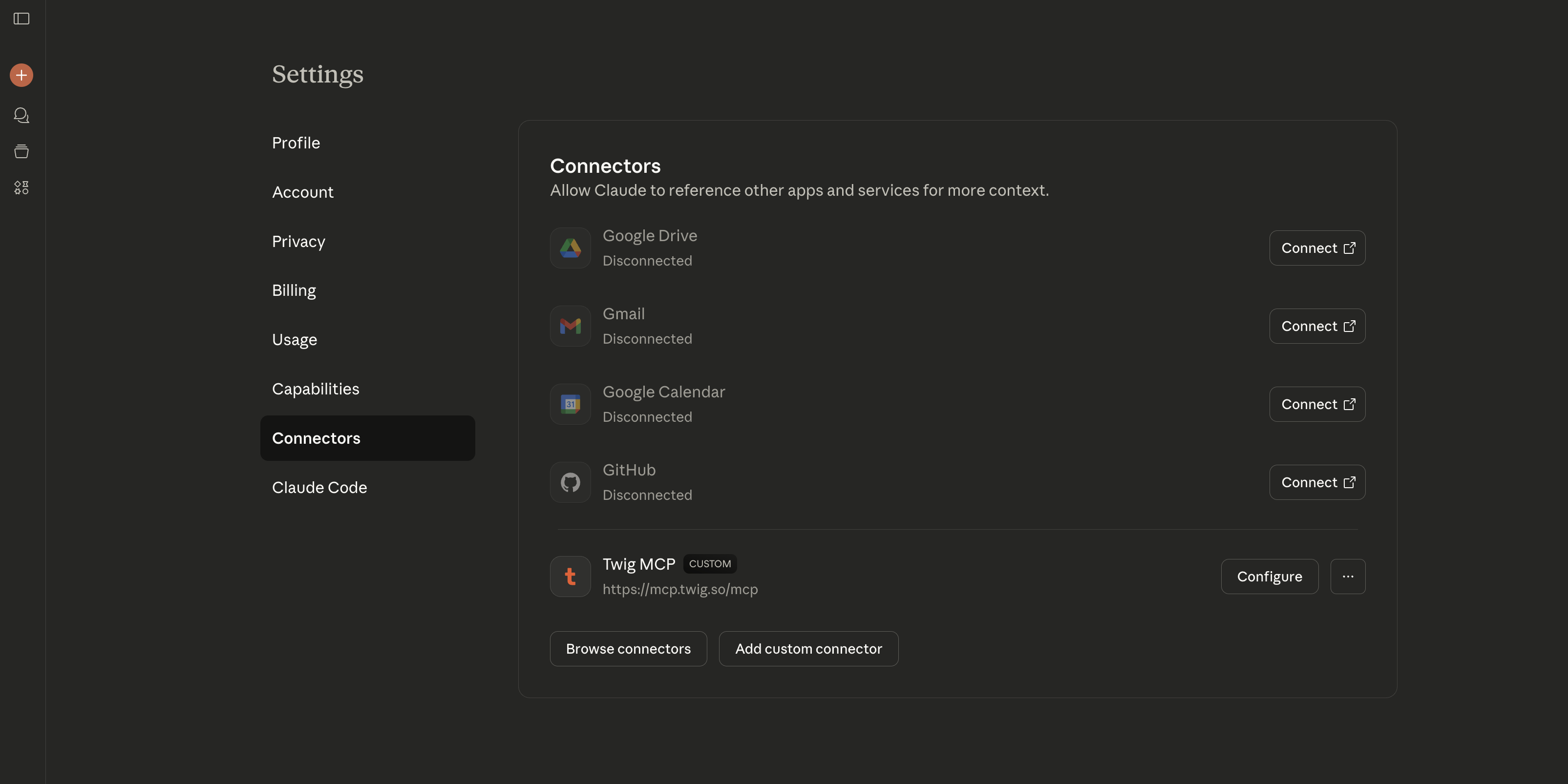Click the Google Calendar logo icon
The image size is (1568, 784).
click(x=570, y=405)
